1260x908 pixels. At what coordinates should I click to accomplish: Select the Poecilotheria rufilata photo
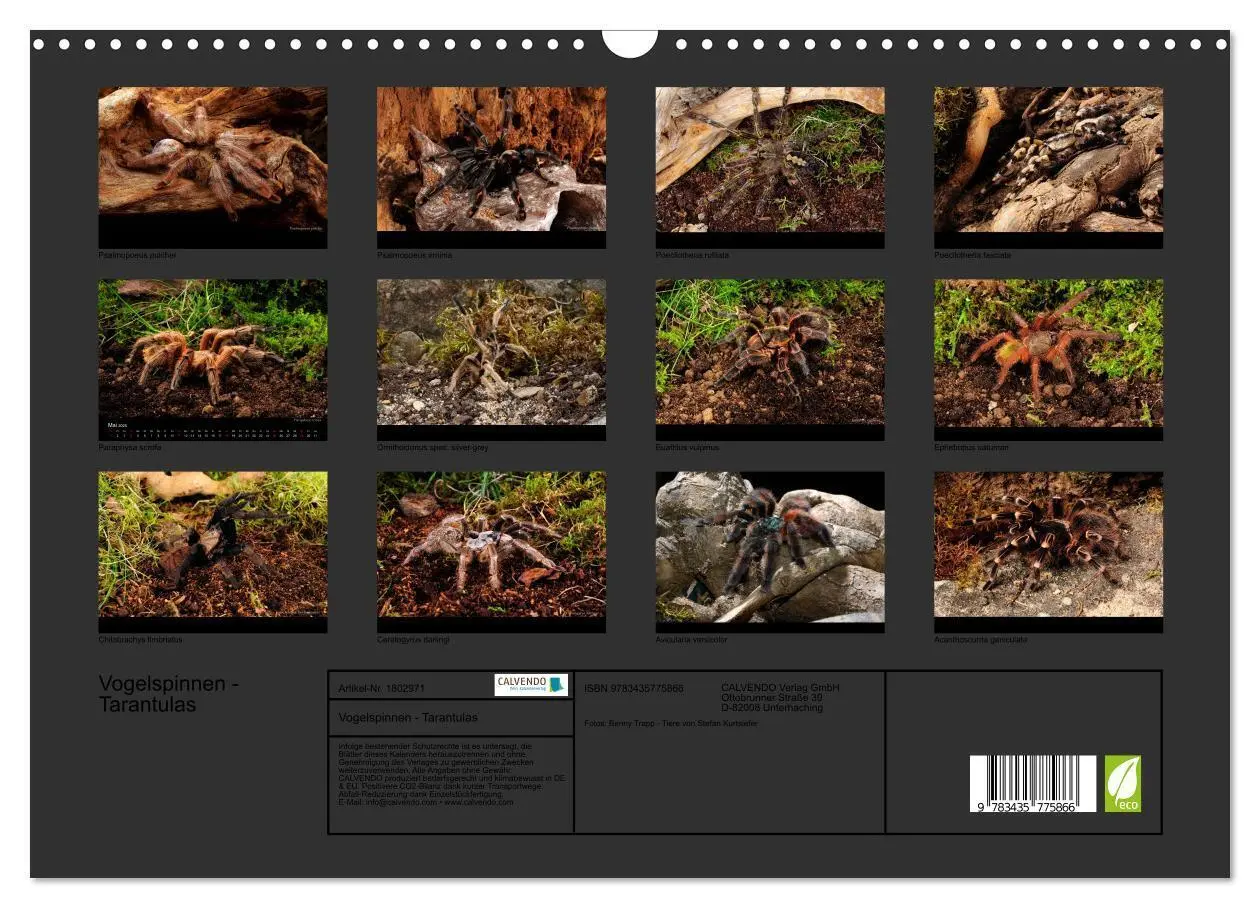[x=770, y=168]
